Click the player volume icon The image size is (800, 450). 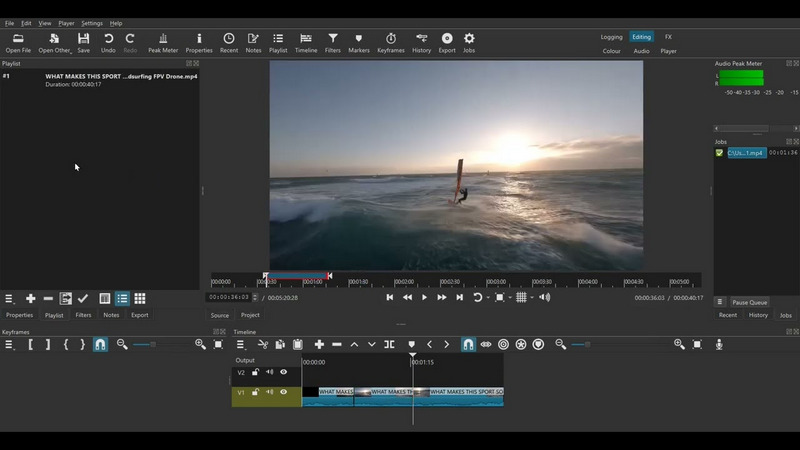coord(544,297)
